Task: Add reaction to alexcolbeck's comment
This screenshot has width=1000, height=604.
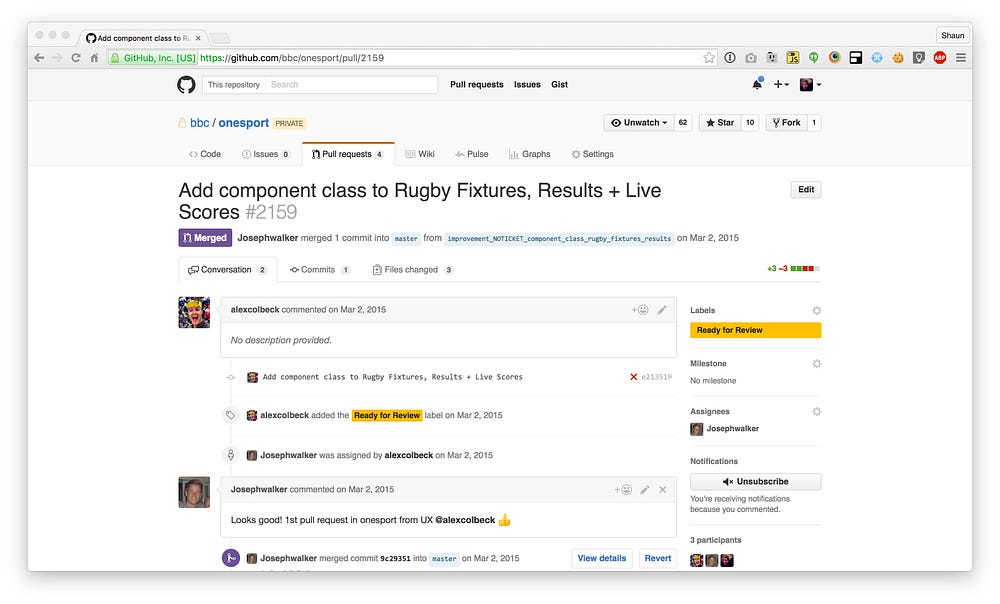Action: click(640, 310)
